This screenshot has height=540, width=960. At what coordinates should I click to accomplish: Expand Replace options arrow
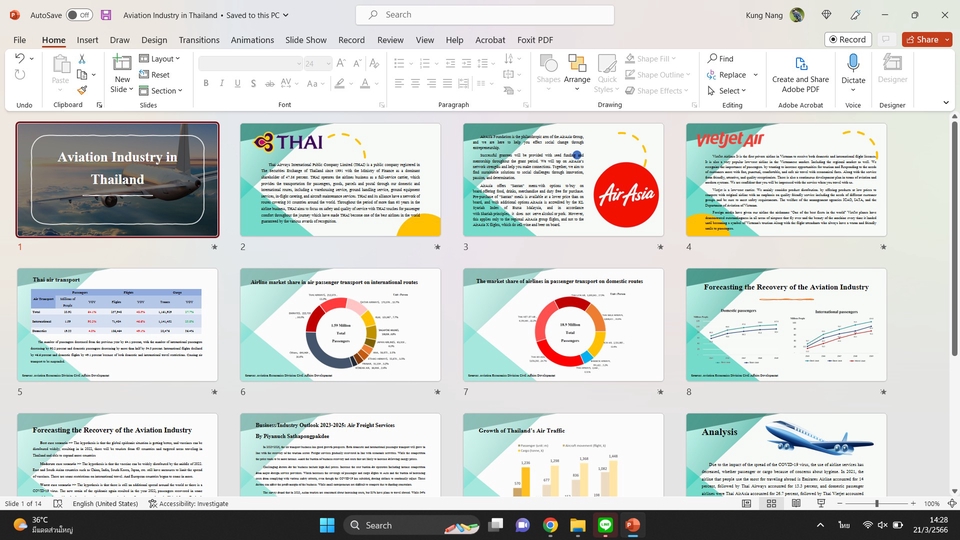(x=756, y=75)
